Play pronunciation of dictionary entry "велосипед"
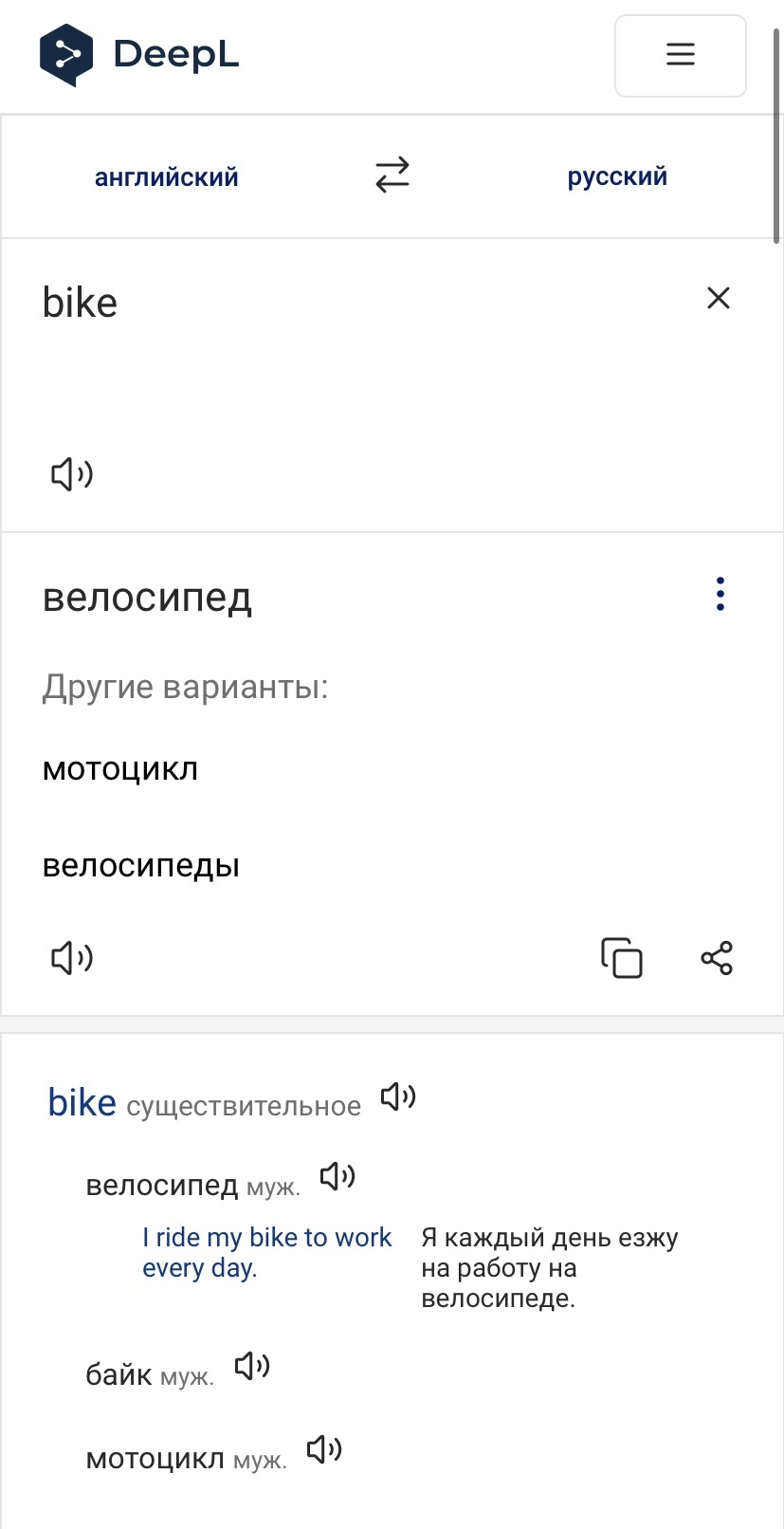The width and height of the screenshot is (784, 1529). point(337,1177)
